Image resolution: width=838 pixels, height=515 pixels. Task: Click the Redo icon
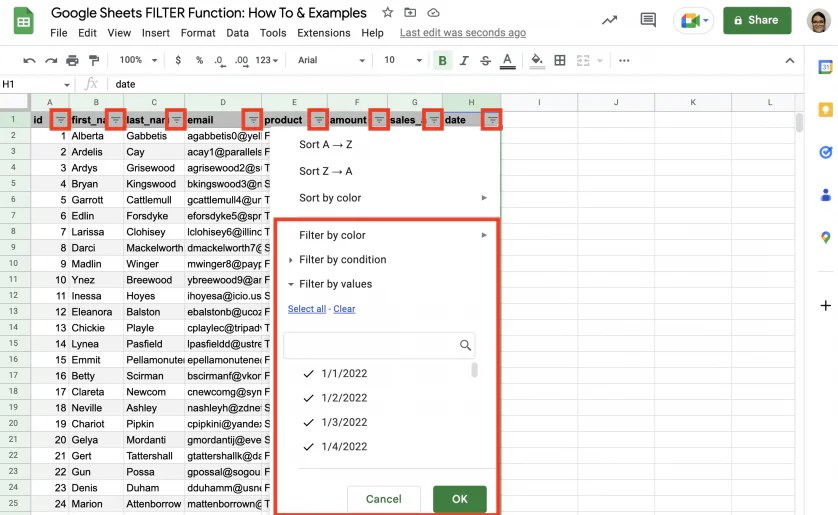pyautogui.click(x=51, y=60)
